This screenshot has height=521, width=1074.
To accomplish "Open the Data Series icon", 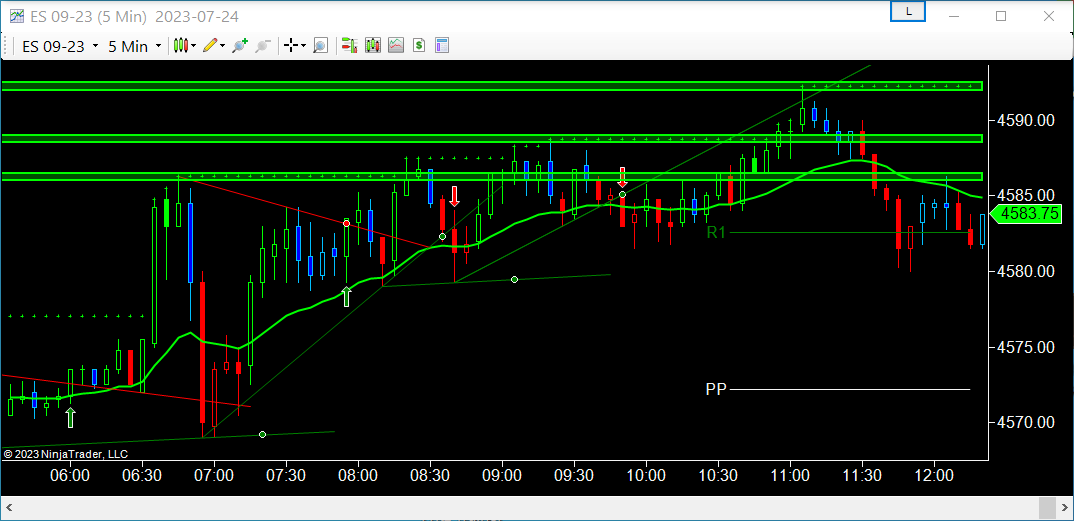I will 373,46.
